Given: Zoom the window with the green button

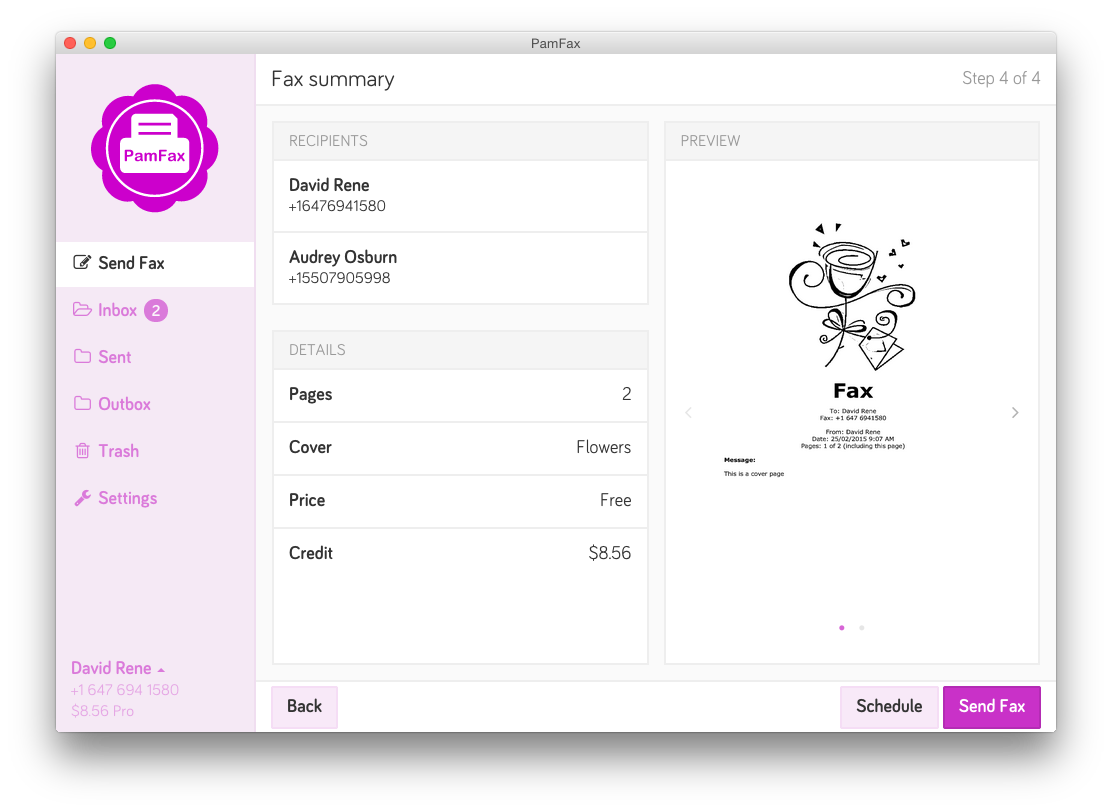Looking at the screenshot, I should pyautogui.click(x=110, y=43).
